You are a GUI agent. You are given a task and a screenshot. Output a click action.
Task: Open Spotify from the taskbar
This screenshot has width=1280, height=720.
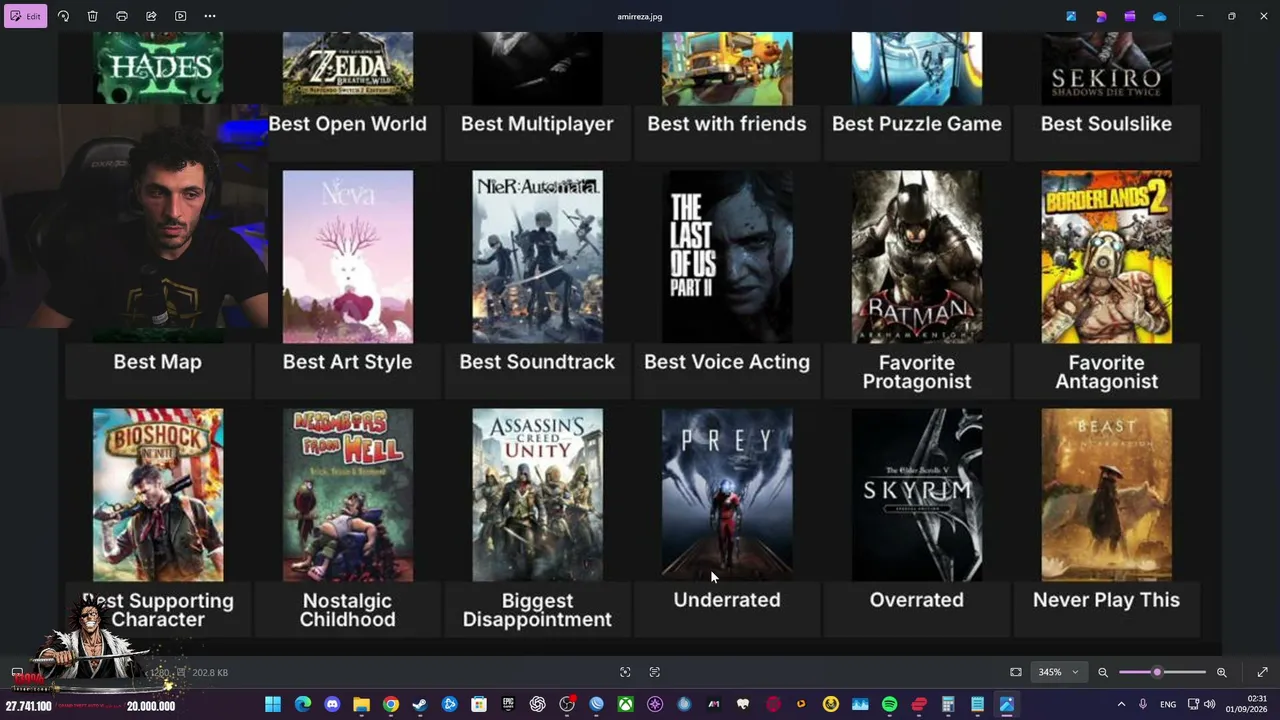pos(889,704)
